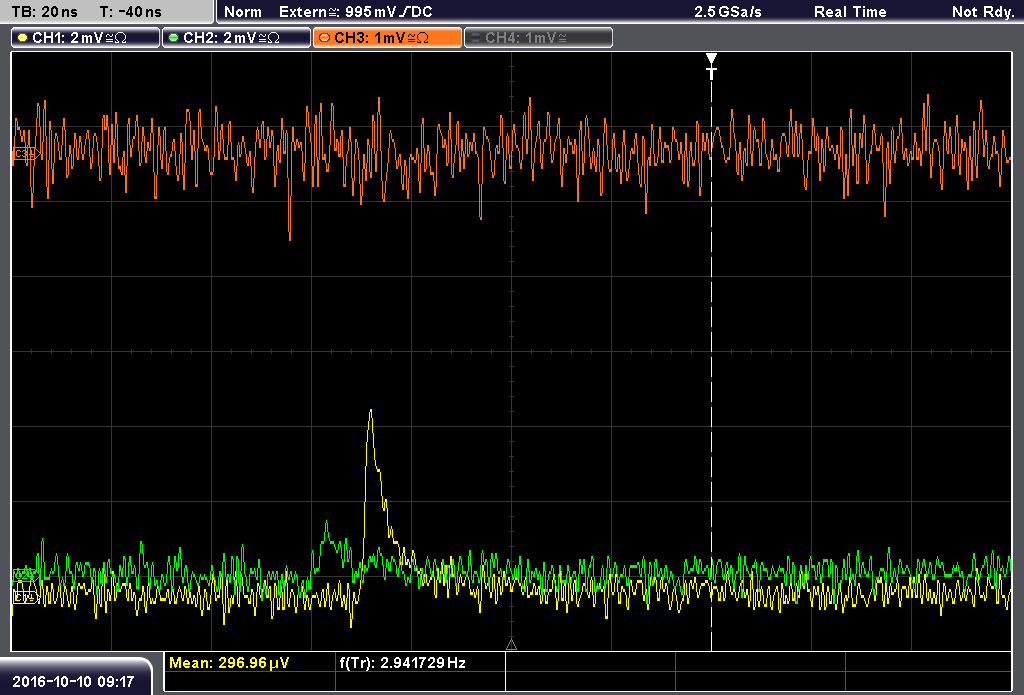Click the time reference triangle at grid bottom
This screenshot has width=1024, height=695.
click(x=511, y=645)
